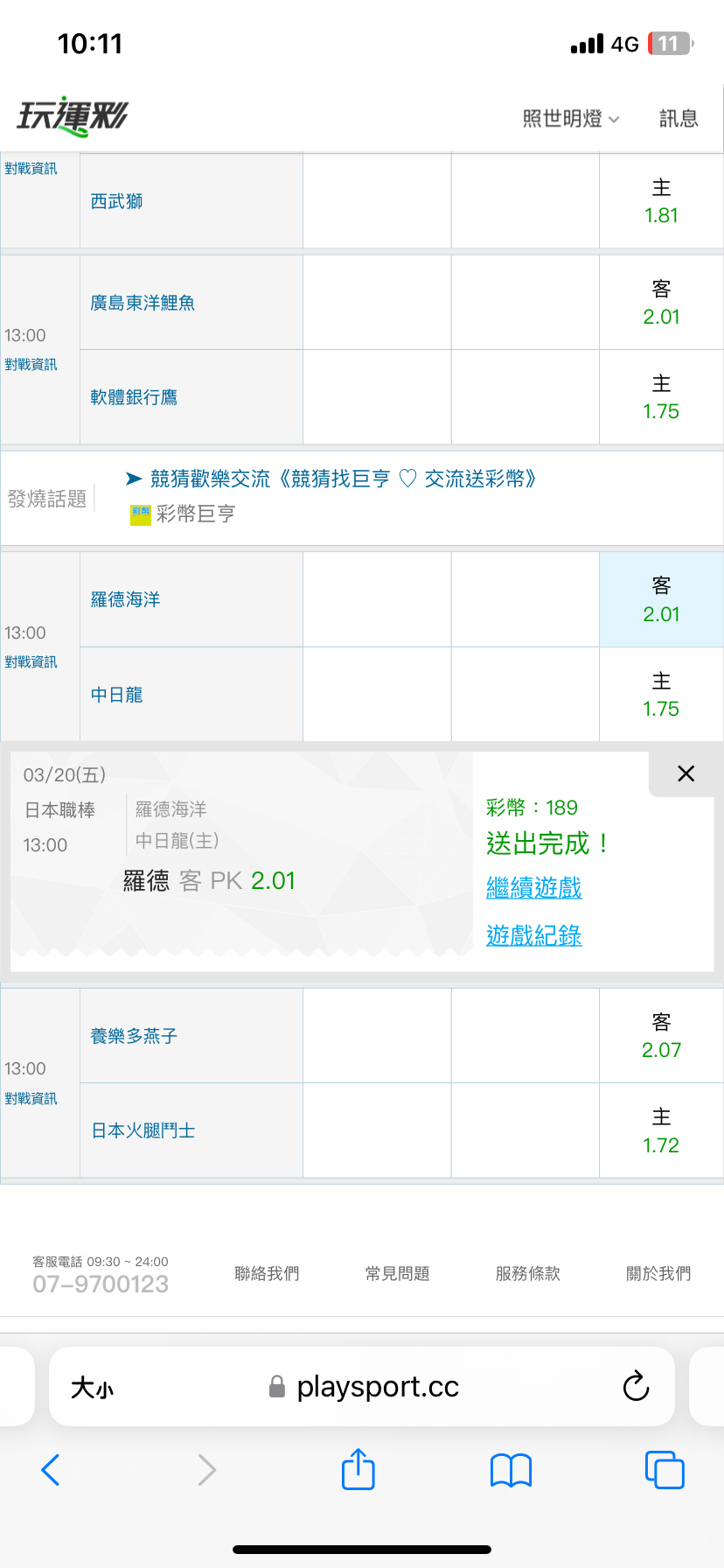Select 西武獅 home odds 1.81
Viewport: 724px width, 1568px height.
[661, 202]
